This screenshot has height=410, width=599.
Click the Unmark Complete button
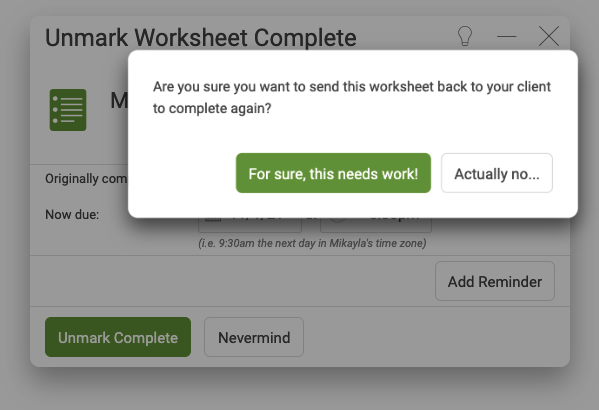pos(118,337)
